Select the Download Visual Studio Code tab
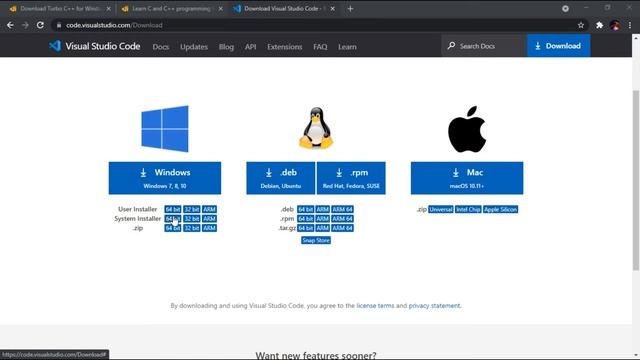This screenshot has height=360, width=640. coord(284,9)
